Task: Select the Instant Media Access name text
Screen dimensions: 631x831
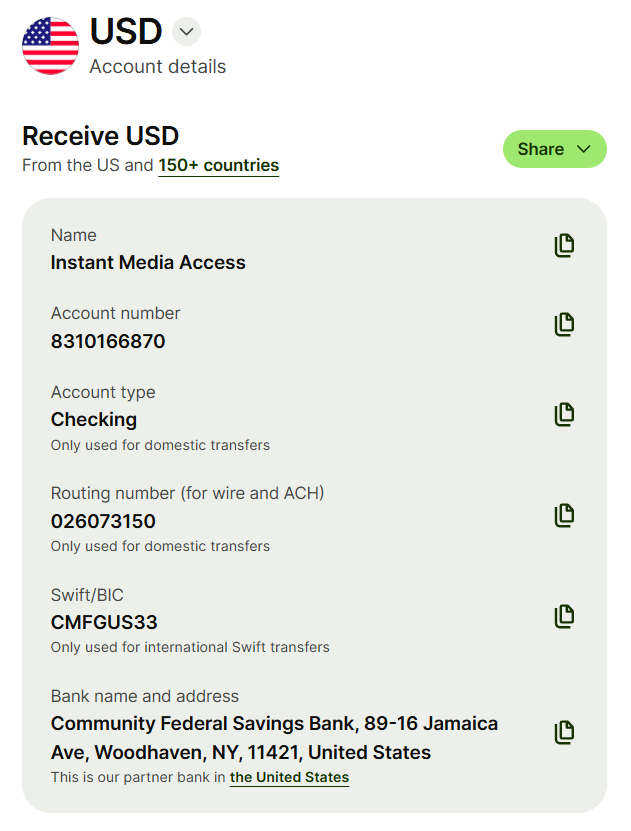Action: (148, 262)
